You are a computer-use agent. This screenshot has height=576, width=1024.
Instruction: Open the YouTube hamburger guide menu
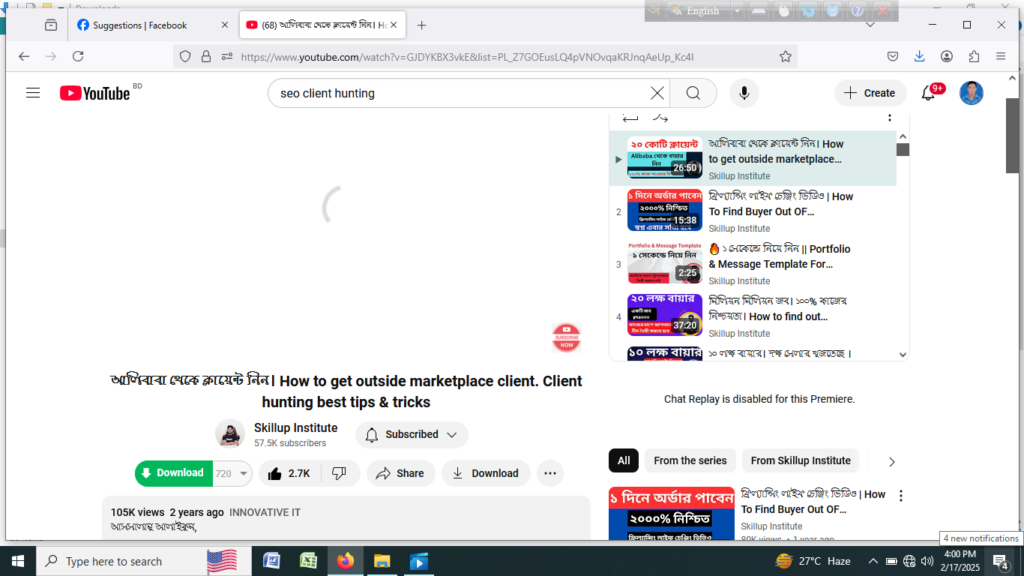click(33, 93)
